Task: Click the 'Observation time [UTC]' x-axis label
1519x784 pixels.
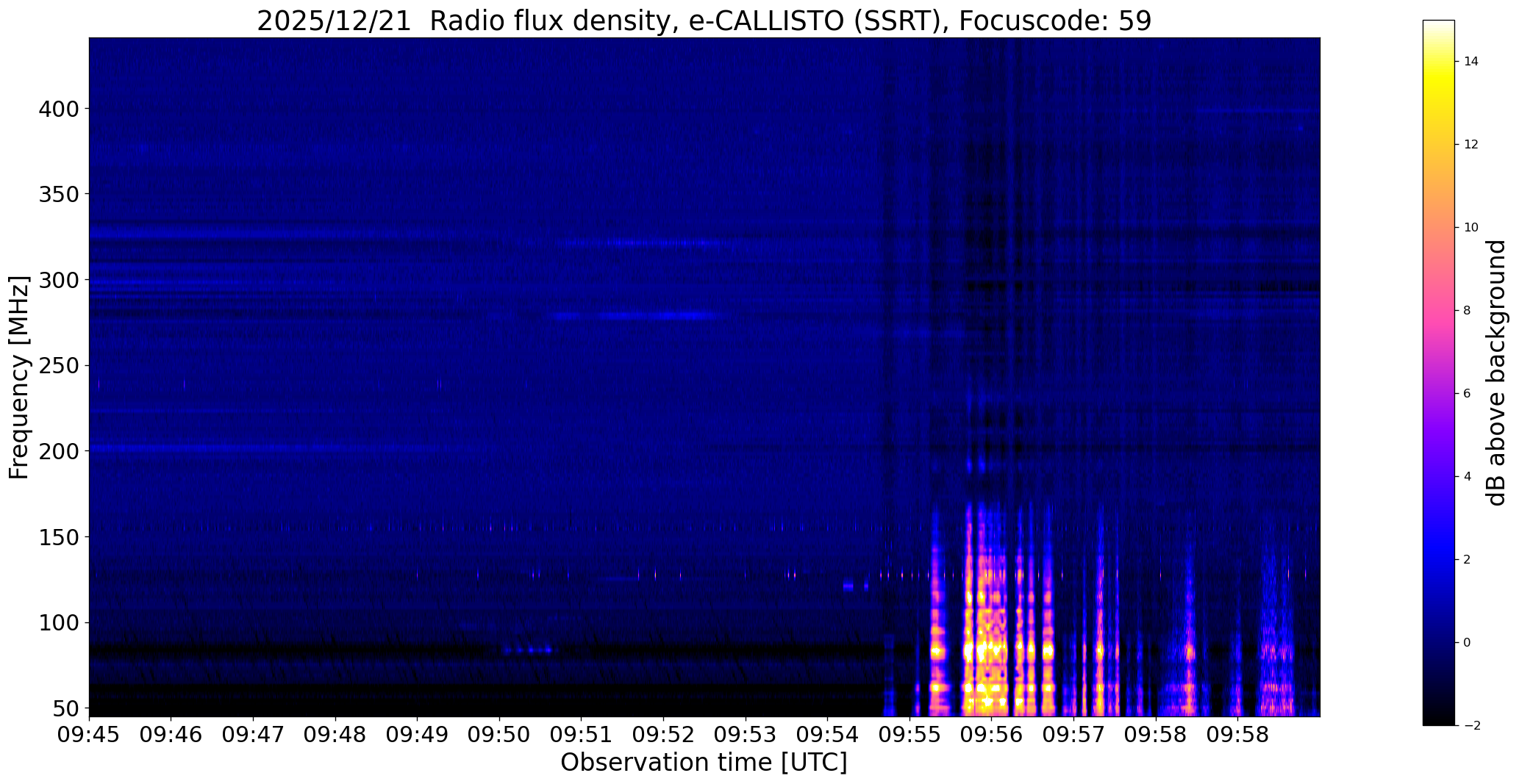Action: click(704, 763)
